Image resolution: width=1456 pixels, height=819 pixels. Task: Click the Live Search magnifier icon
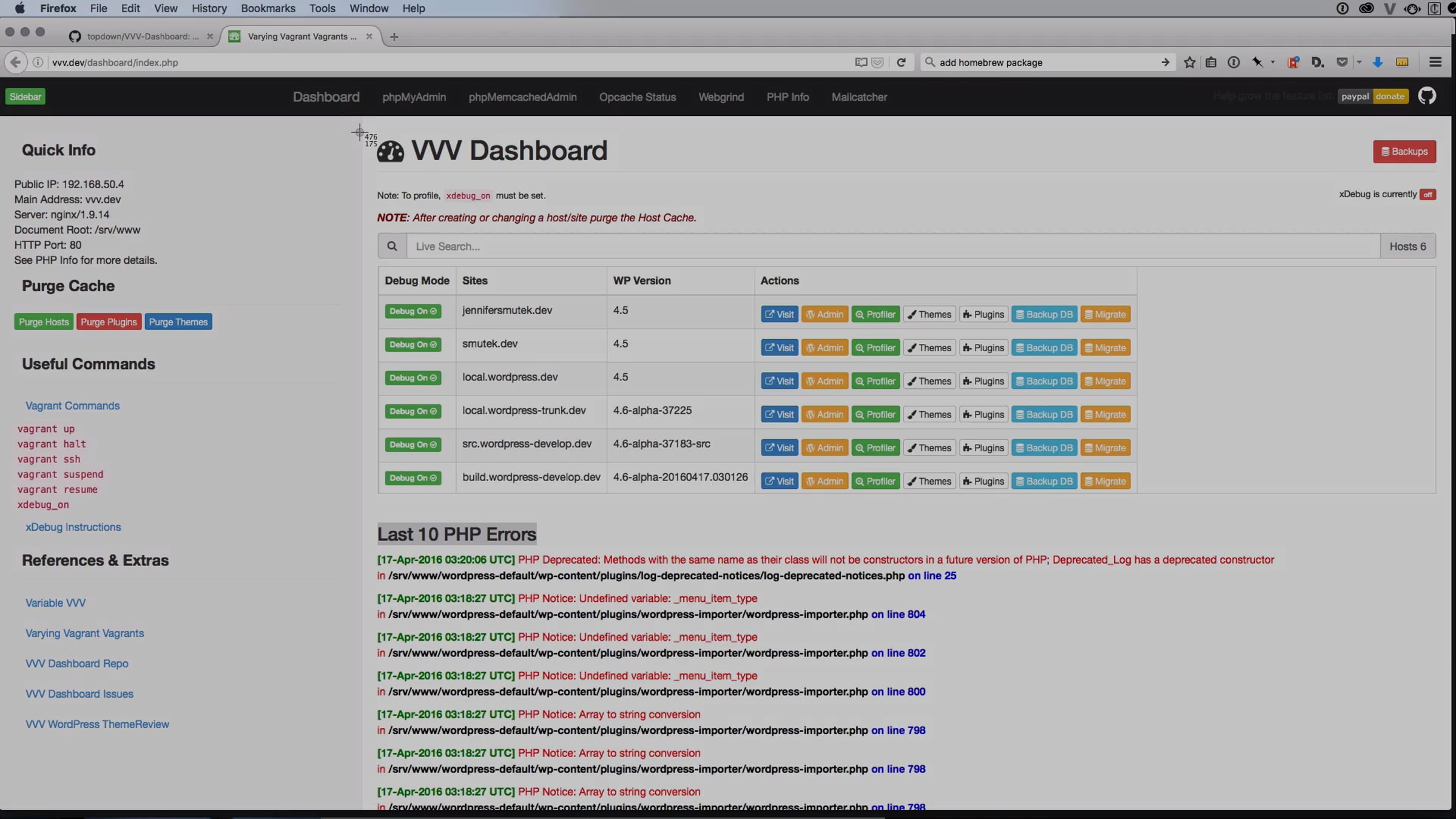(x=392, y=246)
